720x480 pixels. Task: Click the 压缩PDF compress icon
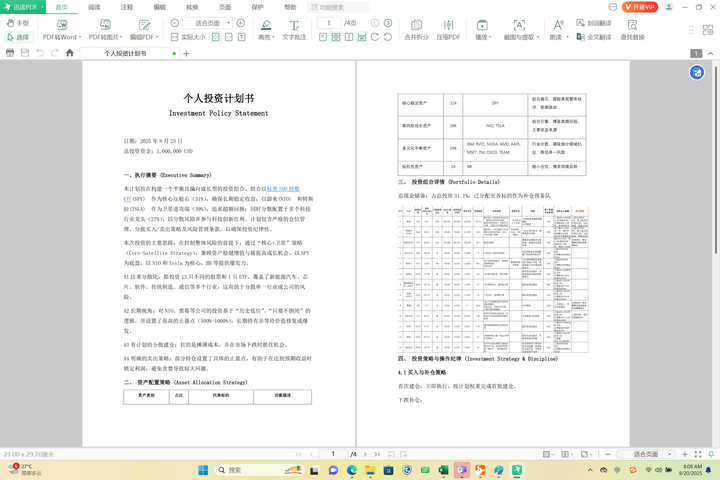(448, 24)
